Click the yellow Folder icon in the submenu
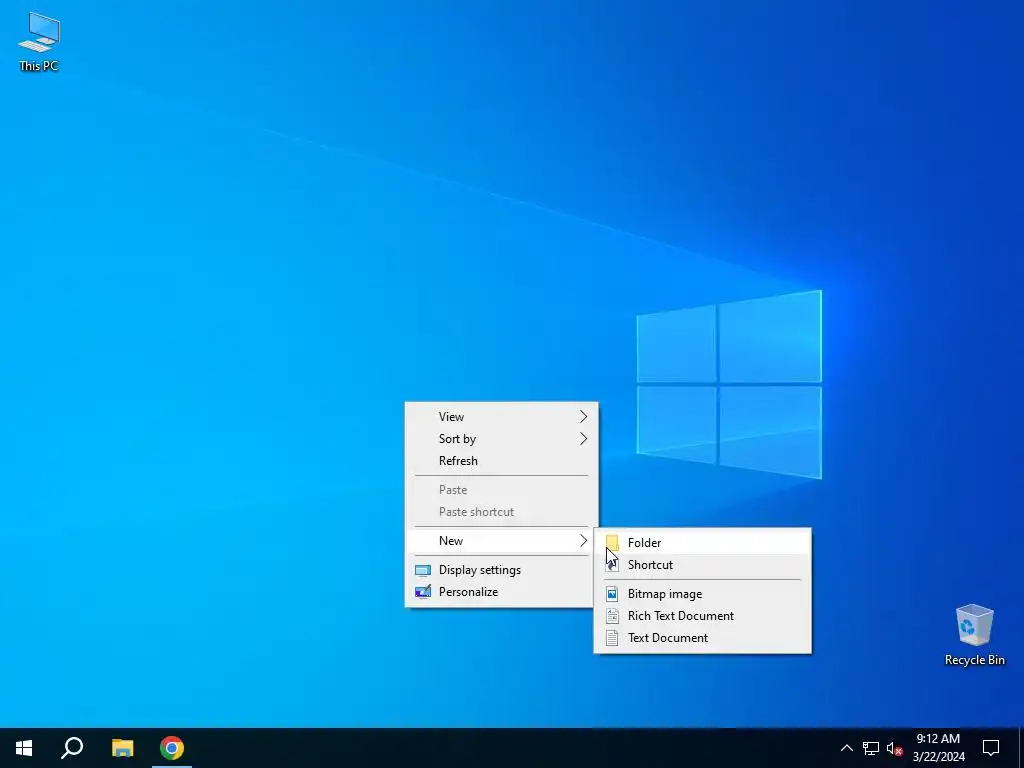1024x768 pixels. pyautogui.click(x=612, y=542)
